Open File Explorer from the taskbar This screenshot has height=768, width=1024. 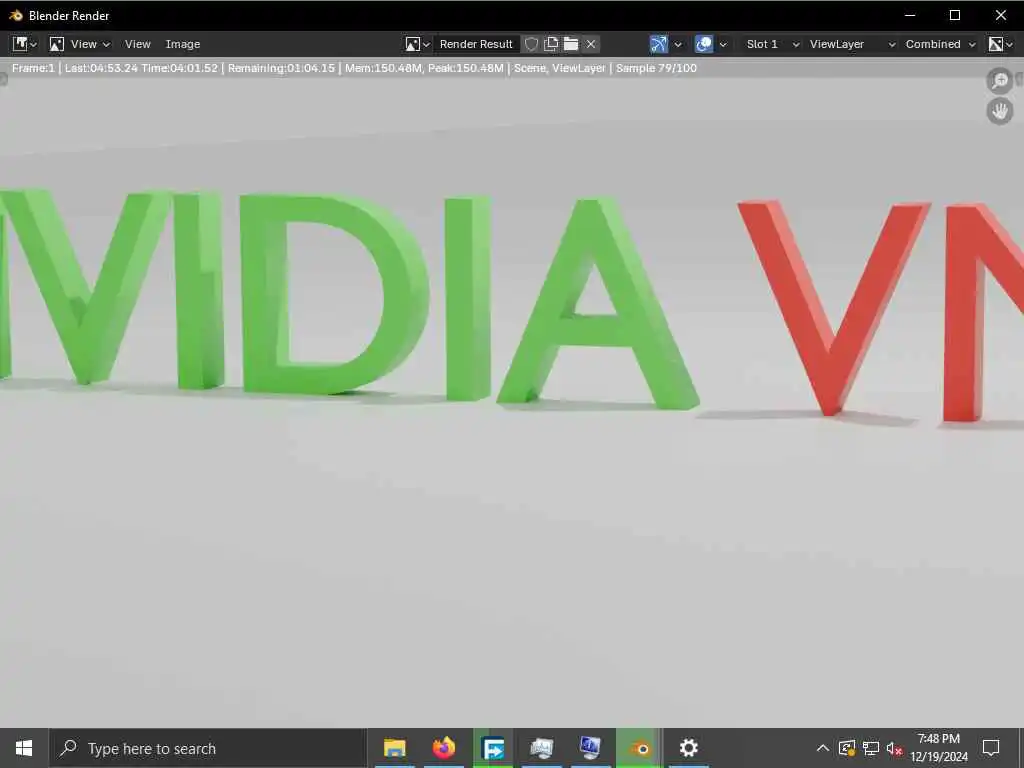point(394,748)
